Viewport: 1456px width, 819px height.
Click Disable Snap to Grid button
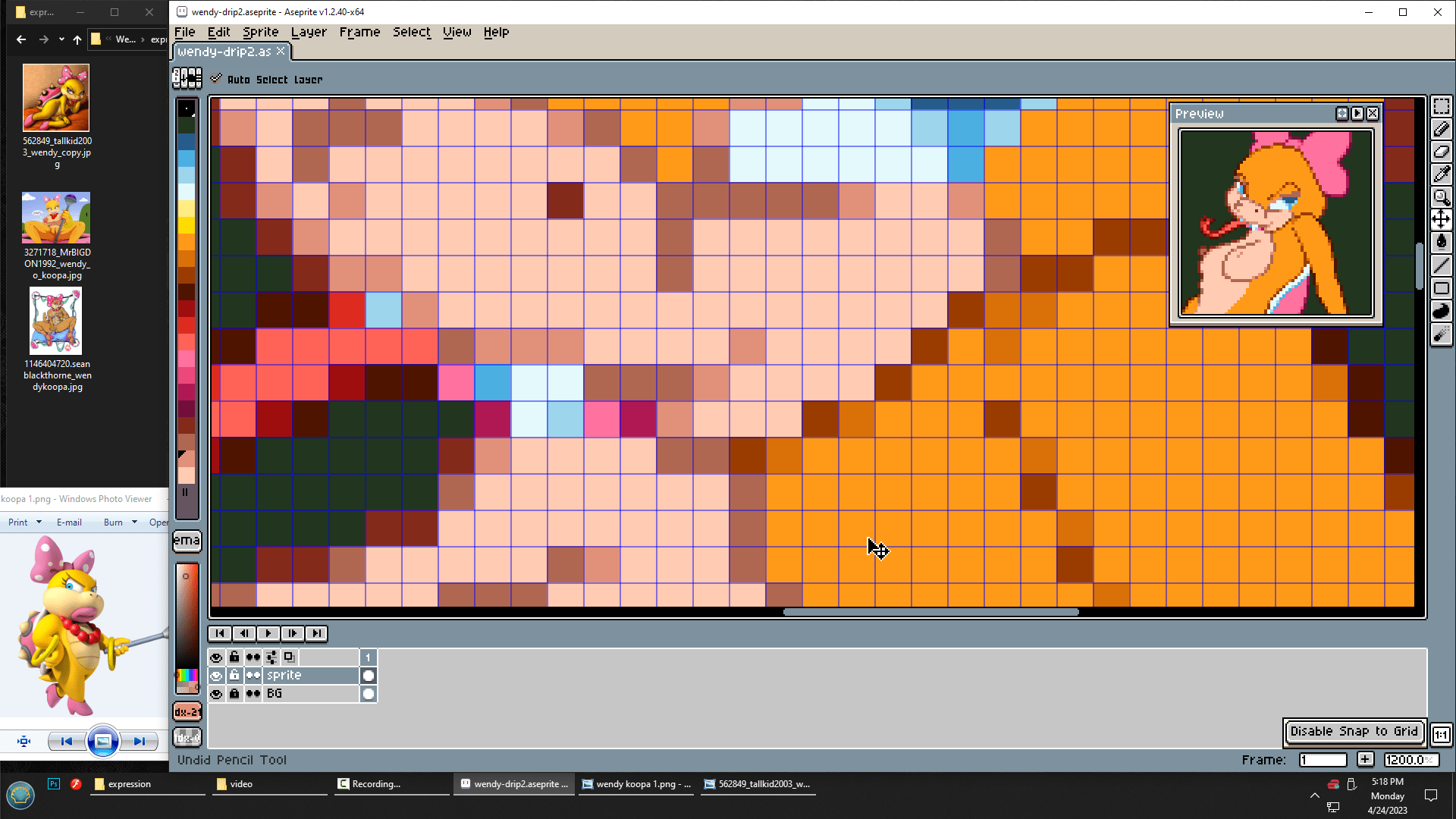[1354, 731]
